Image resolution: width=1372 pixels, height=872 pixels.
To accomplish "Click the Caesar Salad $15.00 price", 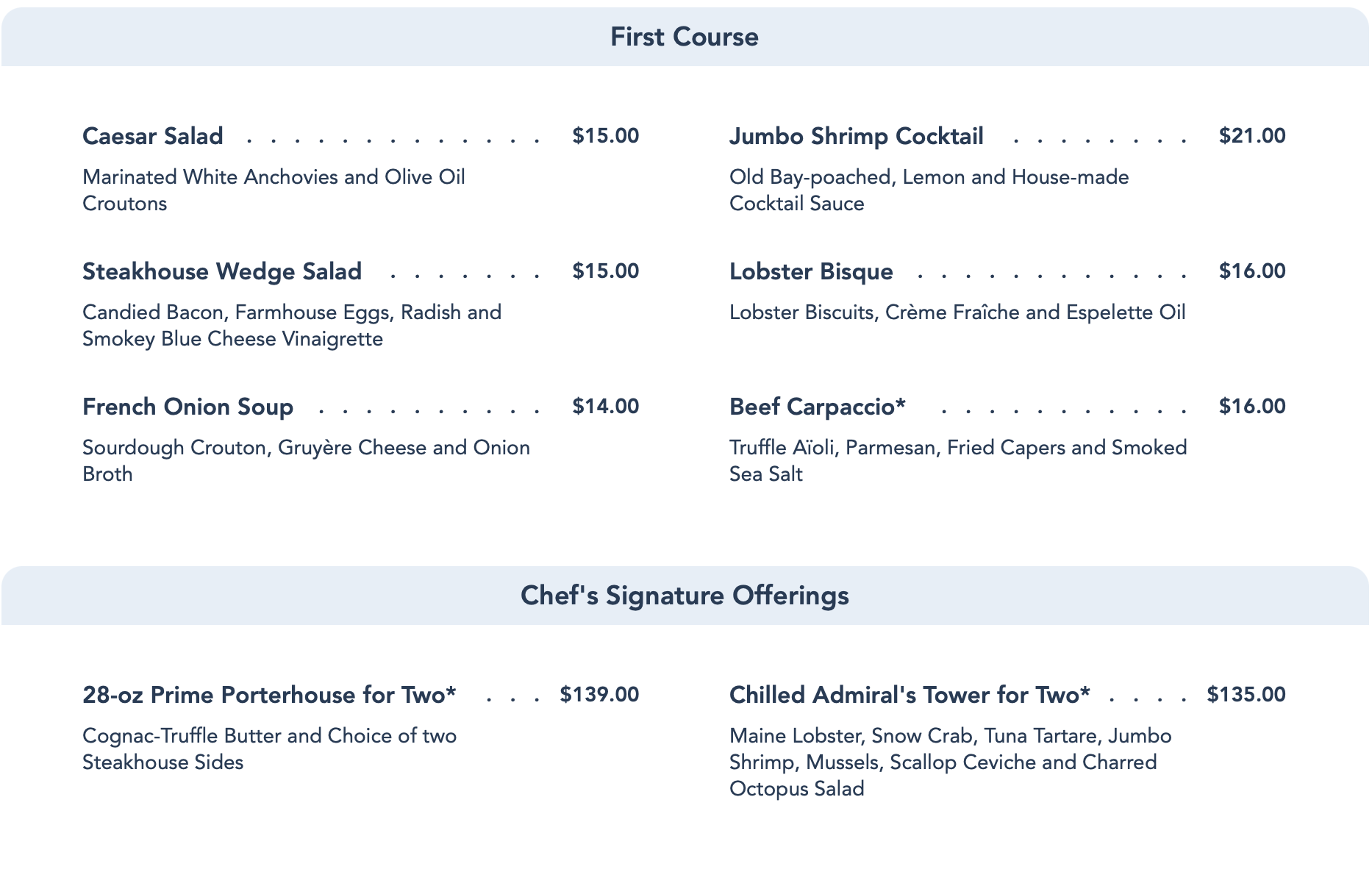I will click(606, 136).
